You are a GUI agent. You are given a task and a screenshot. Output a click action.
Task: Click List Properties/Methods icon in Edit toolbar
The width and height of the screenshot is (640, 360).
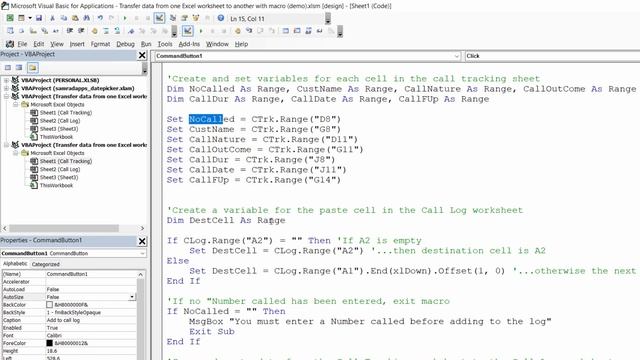coord(10,31)
